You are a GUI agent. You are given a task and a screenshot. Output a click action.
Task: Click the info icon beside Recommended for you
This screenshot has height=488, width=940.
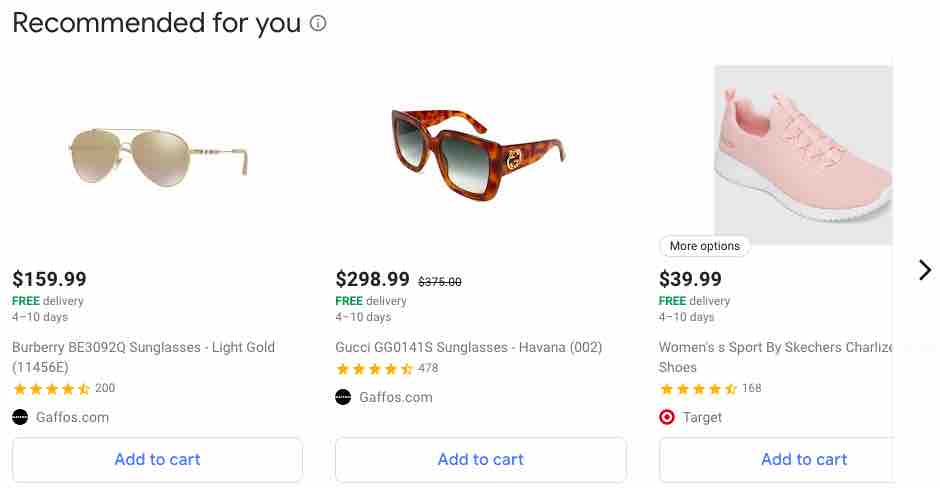[318, 23]
